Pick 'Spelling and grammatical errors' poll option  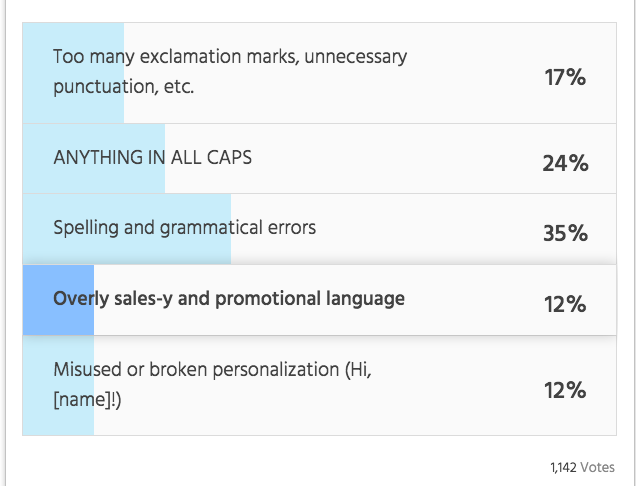319,229
